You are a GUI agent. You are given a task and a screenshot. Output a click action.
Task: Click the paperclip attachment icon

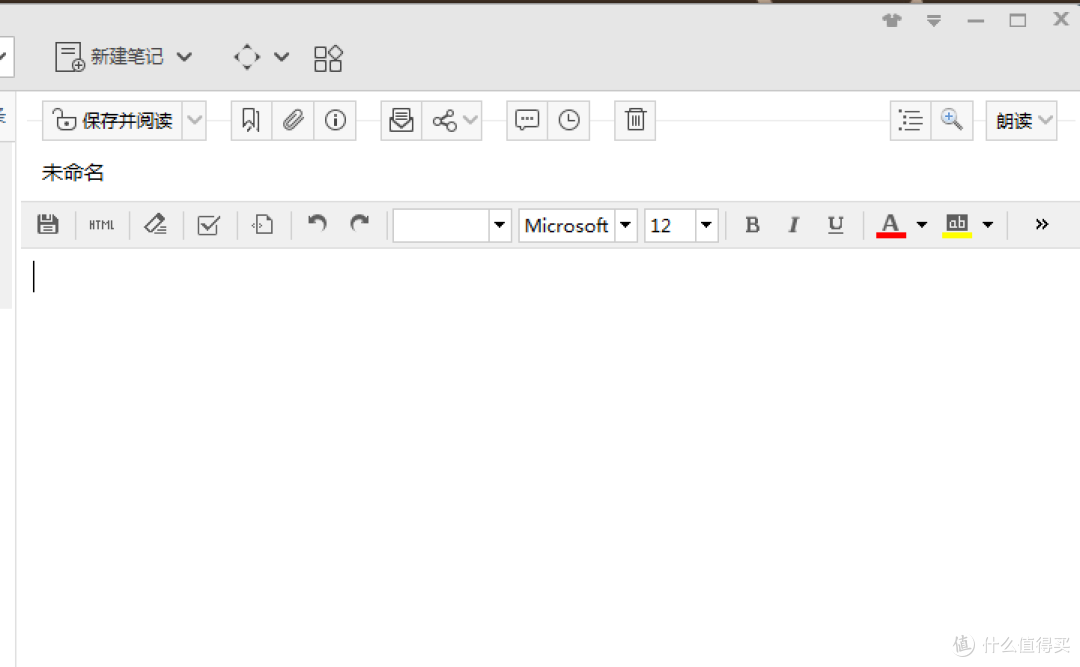point(293,121)
